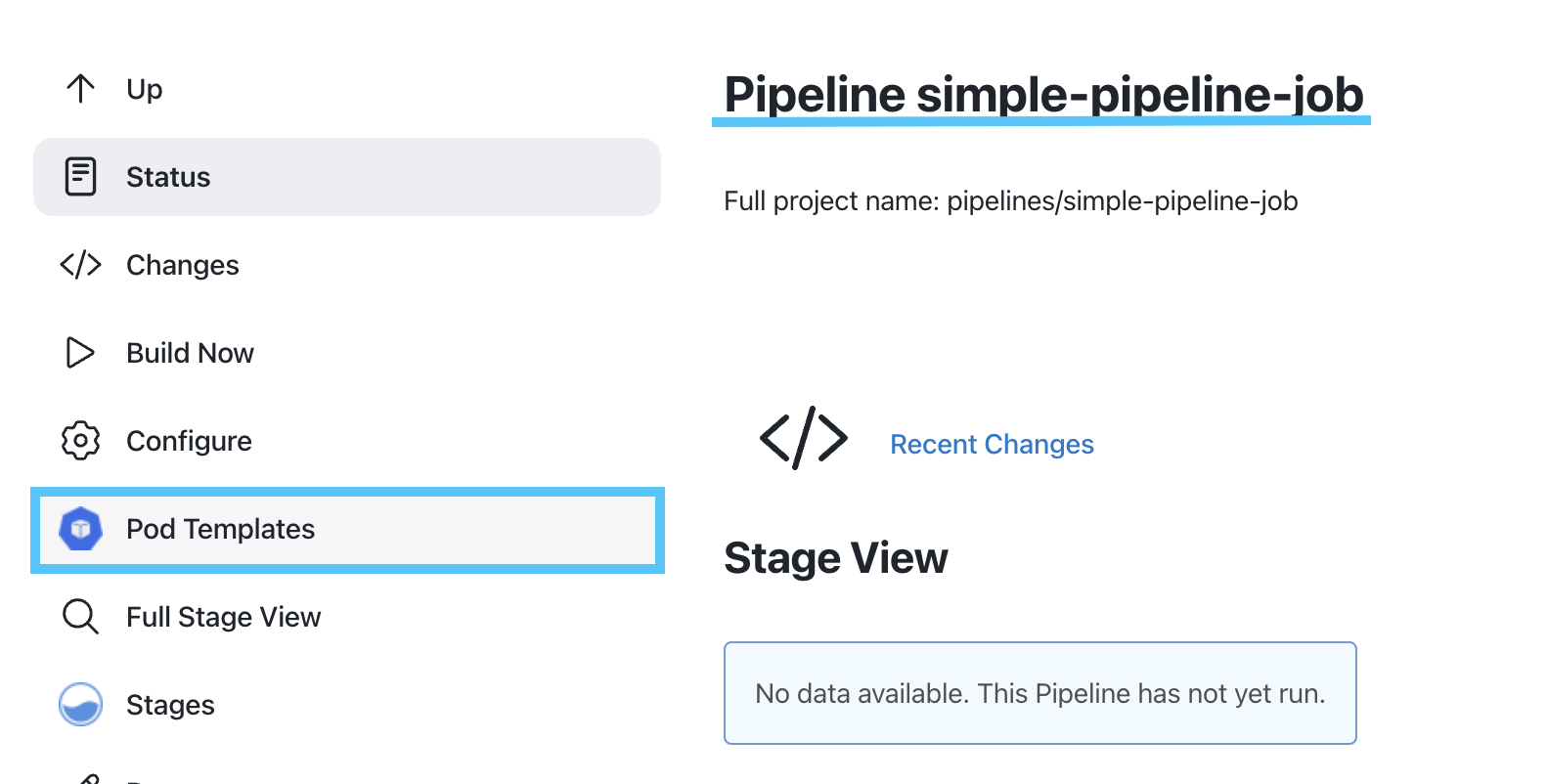Screen dimensions: 1547x784
Task: Start a build via Build Now label
Action: [190, 353]
